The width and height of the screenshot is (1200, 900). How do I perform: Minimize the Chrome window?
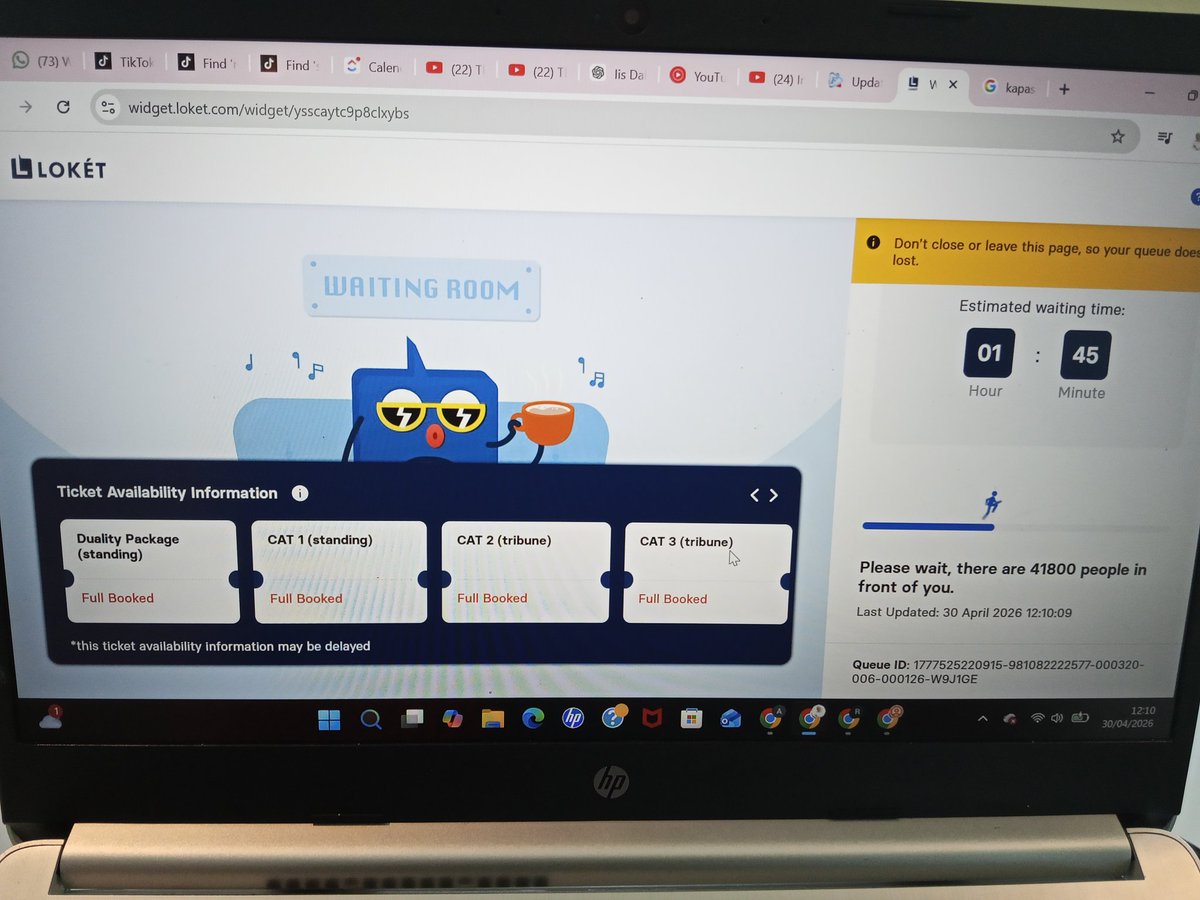click(x=1150, y=93)
